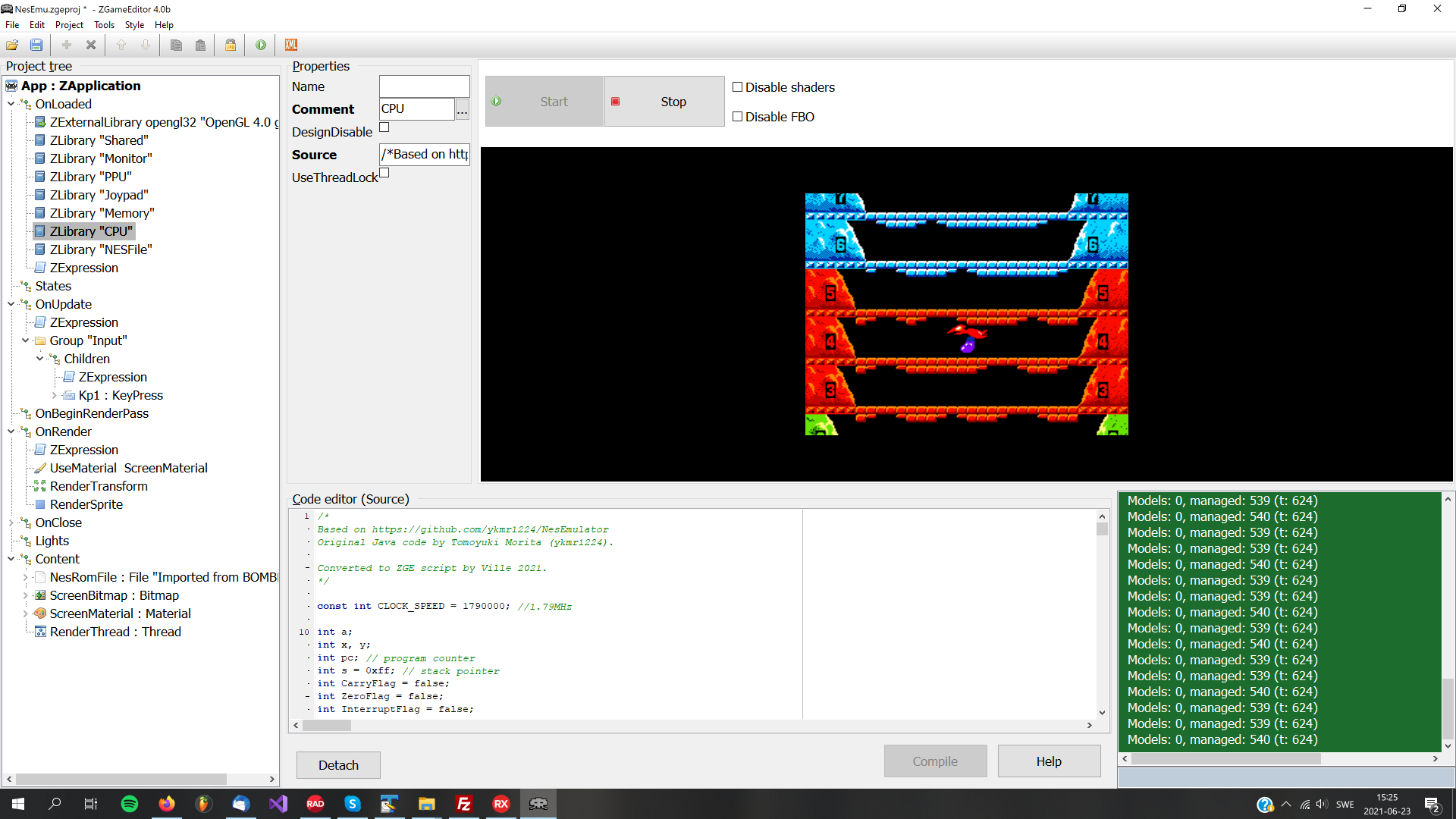Collapse the OnRender tree node

(x=11, y=431)
